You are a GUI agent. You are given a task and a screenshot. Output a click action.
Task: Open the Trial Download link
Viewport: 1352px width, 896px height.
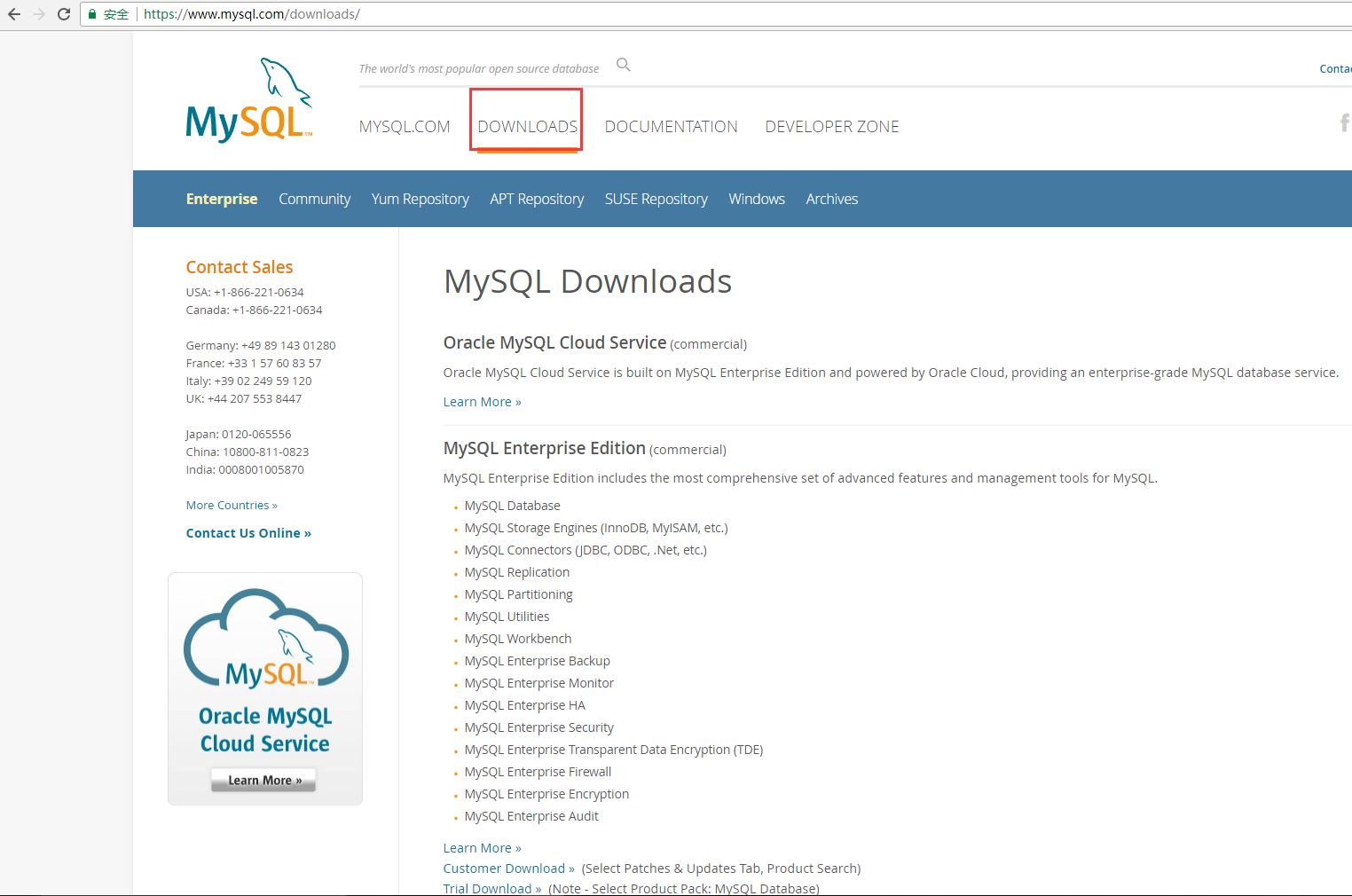[492, 889]
